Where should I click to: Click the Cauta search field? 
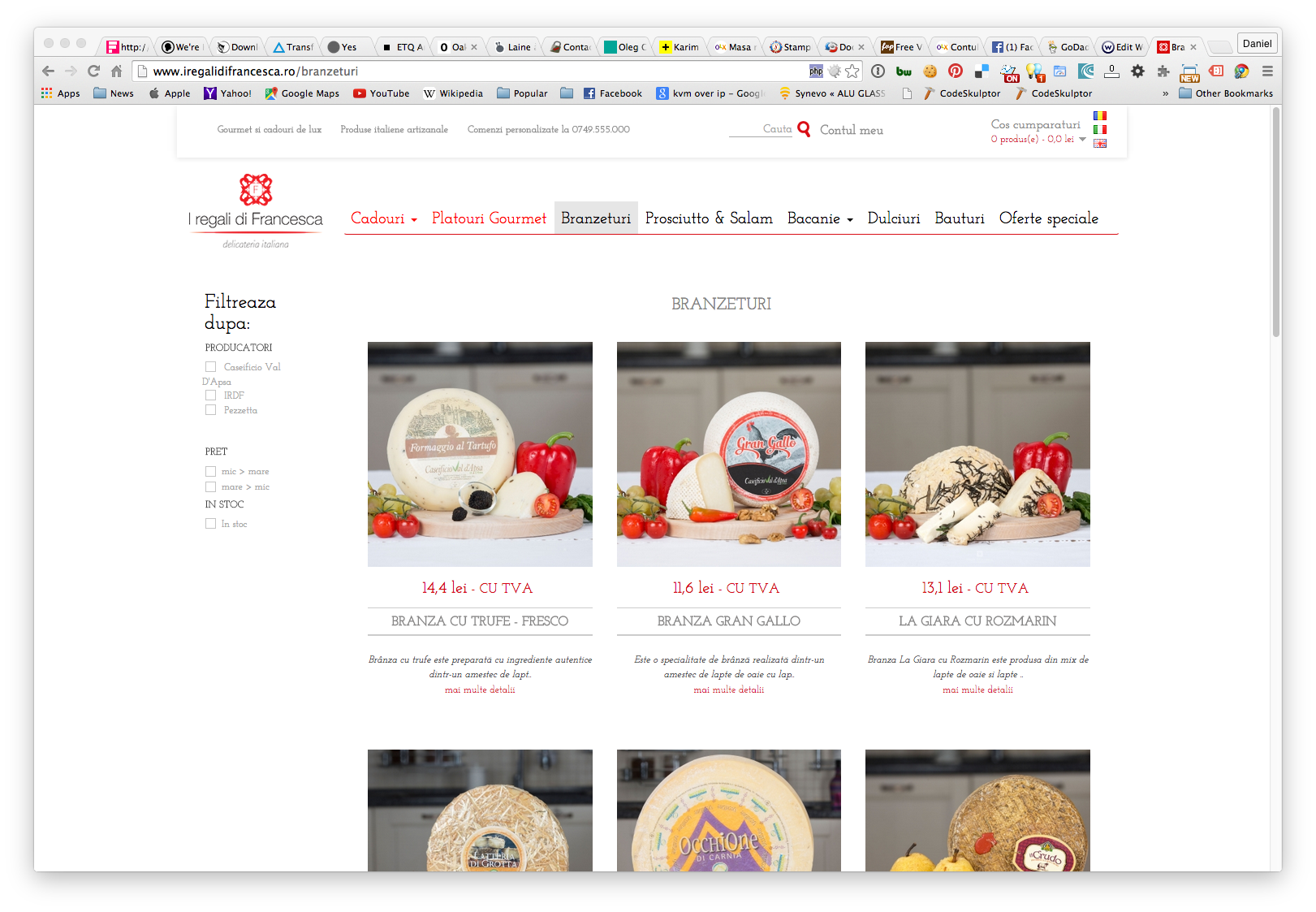(x=761, y=129)
